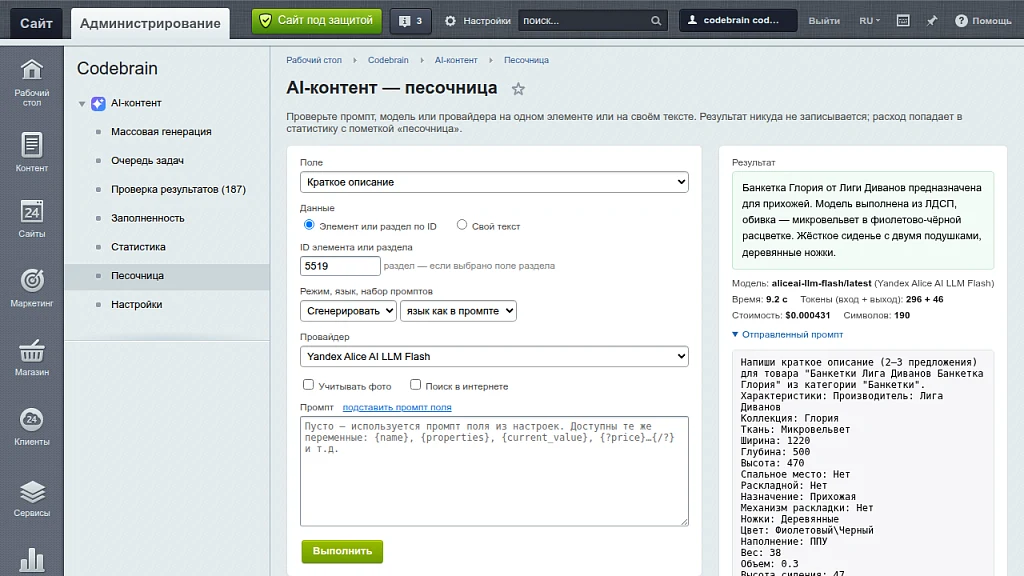Open the analytics bar chart sidebar icon
Image resolution: width=1024 pixels, height=576 pixels.
(x=31, y=560)
